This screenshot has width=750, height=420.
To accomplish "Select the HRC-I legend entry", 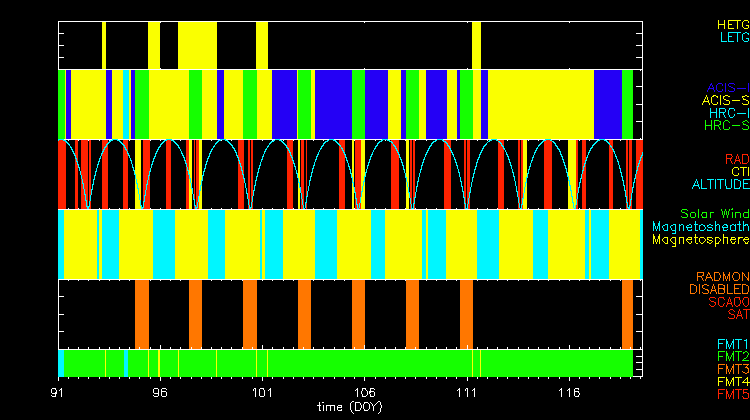I will click(x=728, y=113).
